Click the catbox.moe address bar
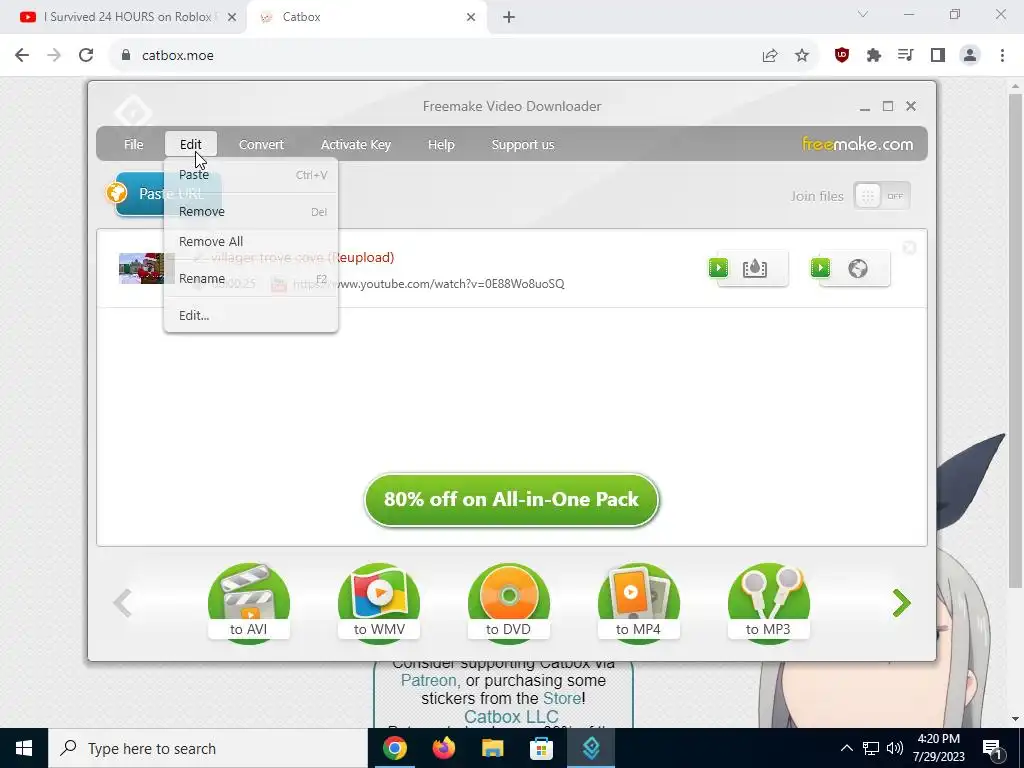This screenshot has height=768, width=1024. 438,56
